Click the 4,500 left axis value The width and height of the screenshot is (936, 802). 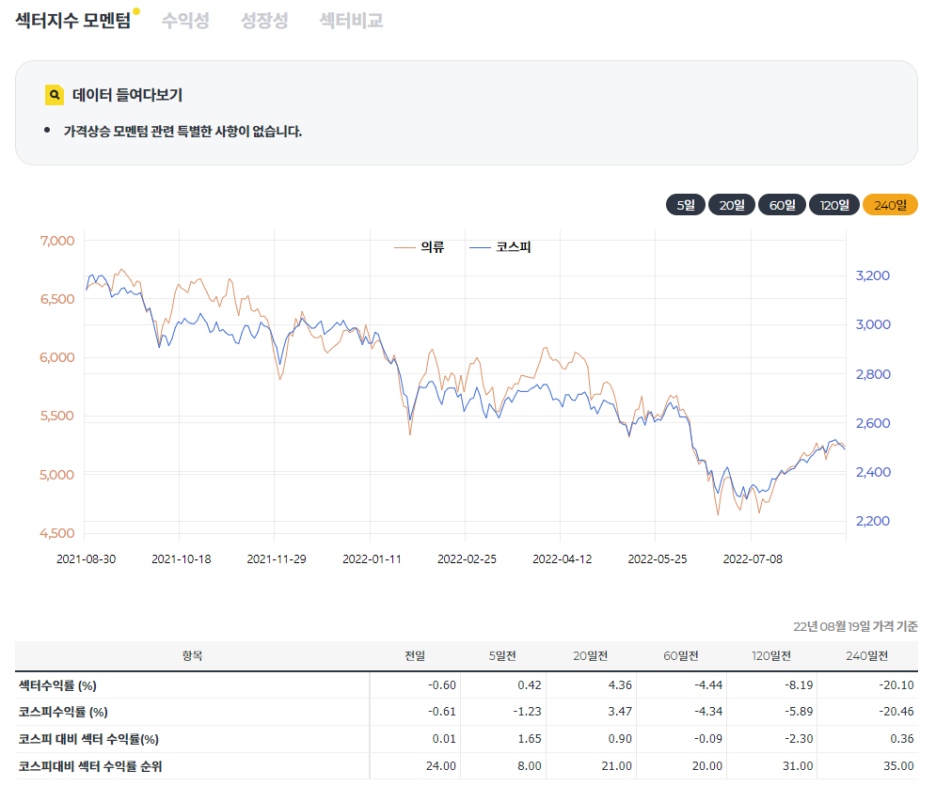(x=57, y=533)
